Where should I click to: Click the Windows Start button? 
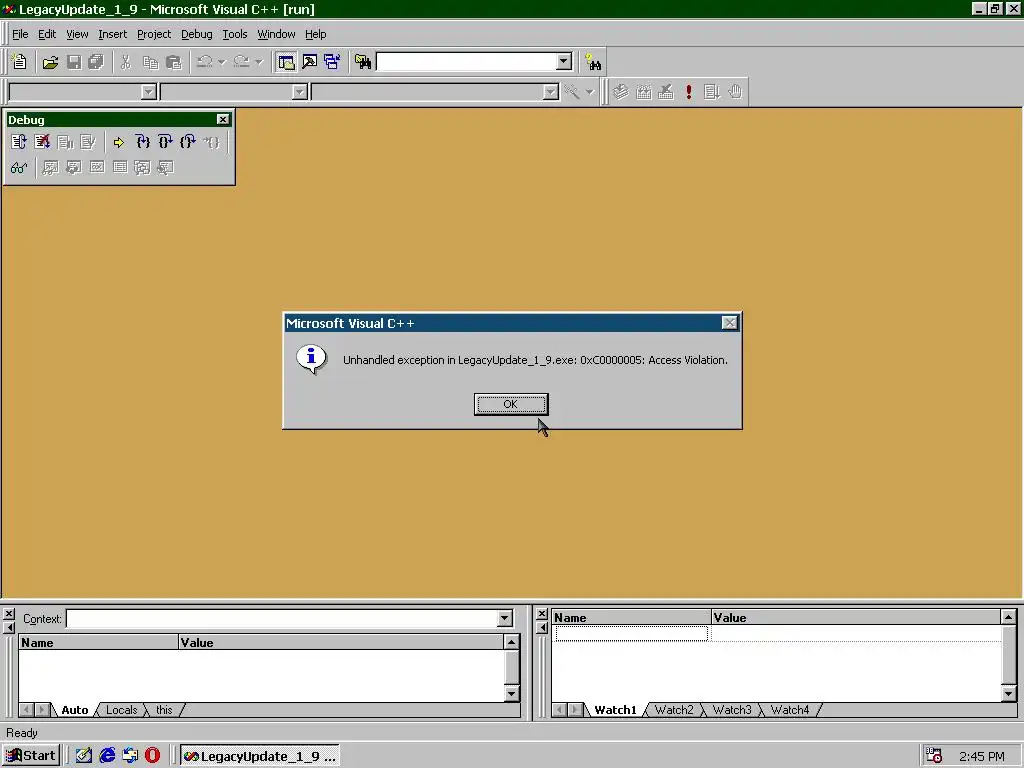(31, 756)
